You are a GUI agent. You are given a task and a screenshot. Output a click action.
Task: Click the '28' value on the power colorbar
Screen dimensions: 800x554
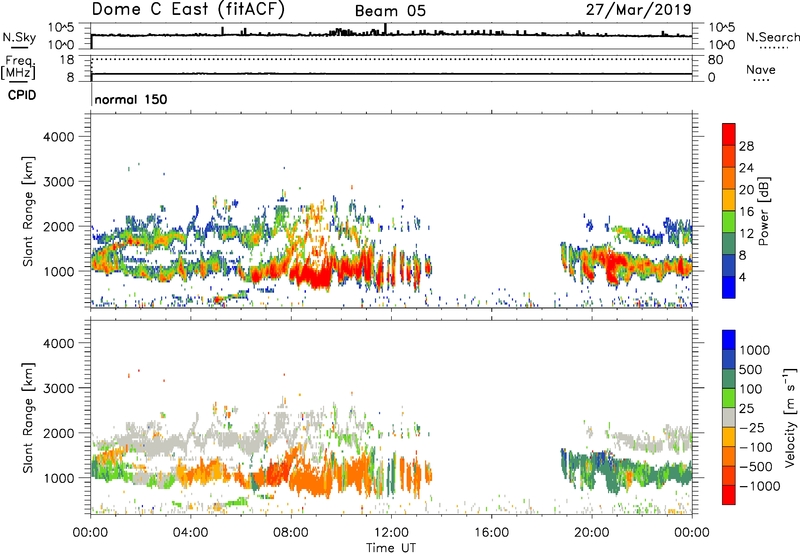pos(746,146)
